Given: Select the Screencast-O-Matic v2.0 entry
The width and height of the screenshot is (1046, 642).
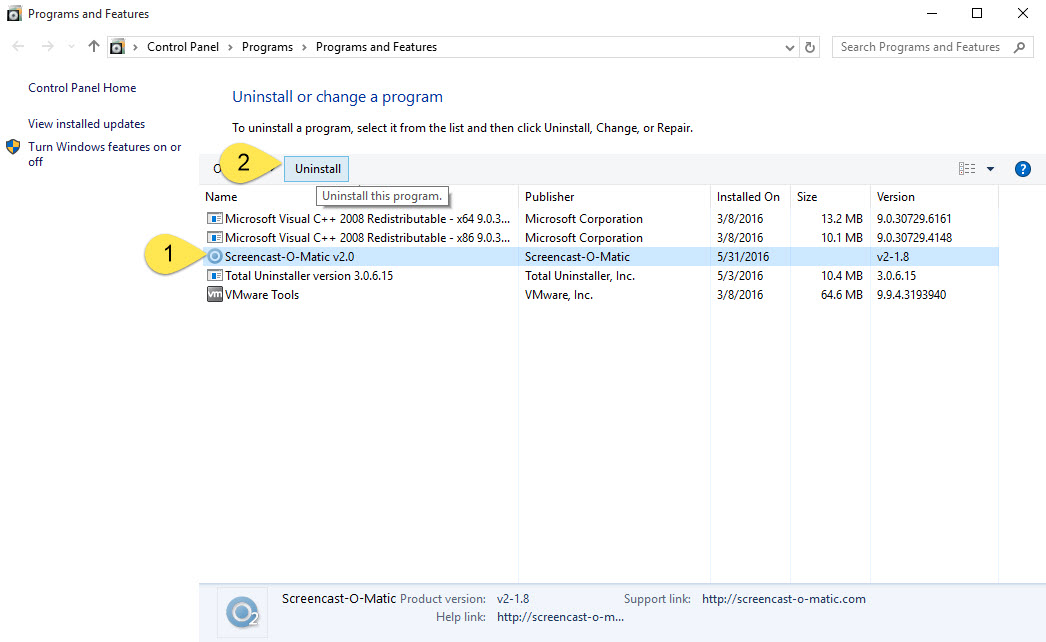Looking at the screenshot, I should point(600,256).
